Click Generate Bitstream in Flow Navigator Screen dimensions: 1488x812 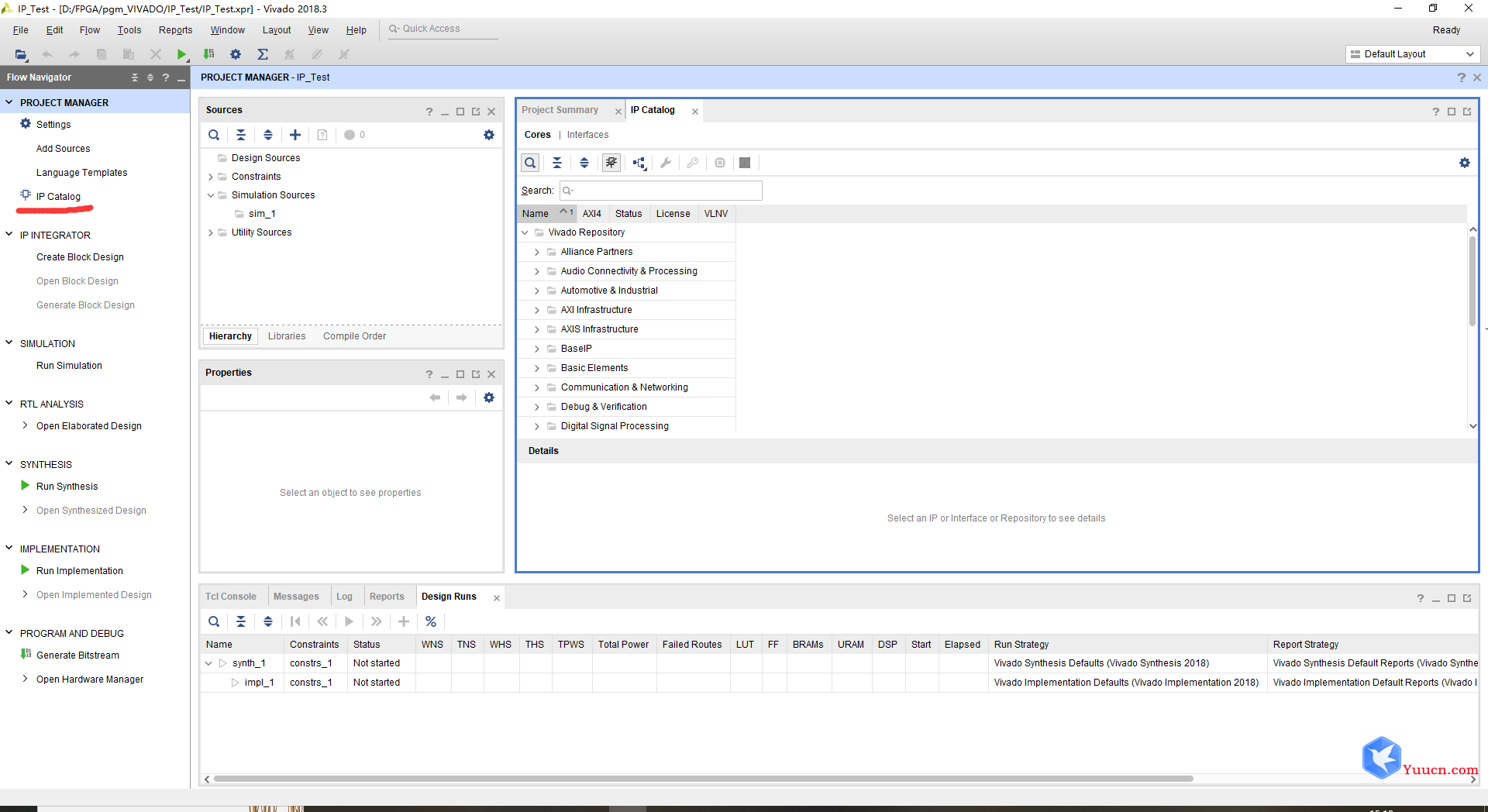78,655
